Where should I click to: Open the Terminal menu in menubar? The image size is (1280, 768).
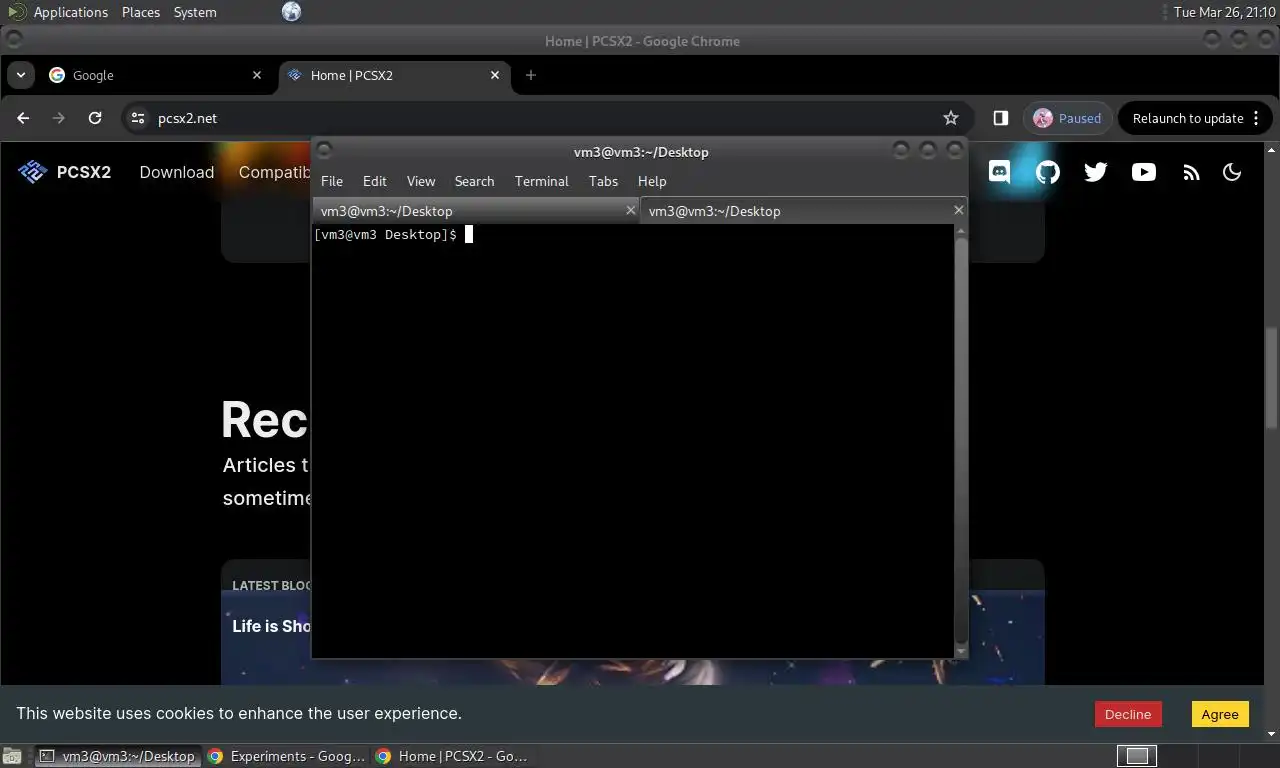click(x=542, y=181)
